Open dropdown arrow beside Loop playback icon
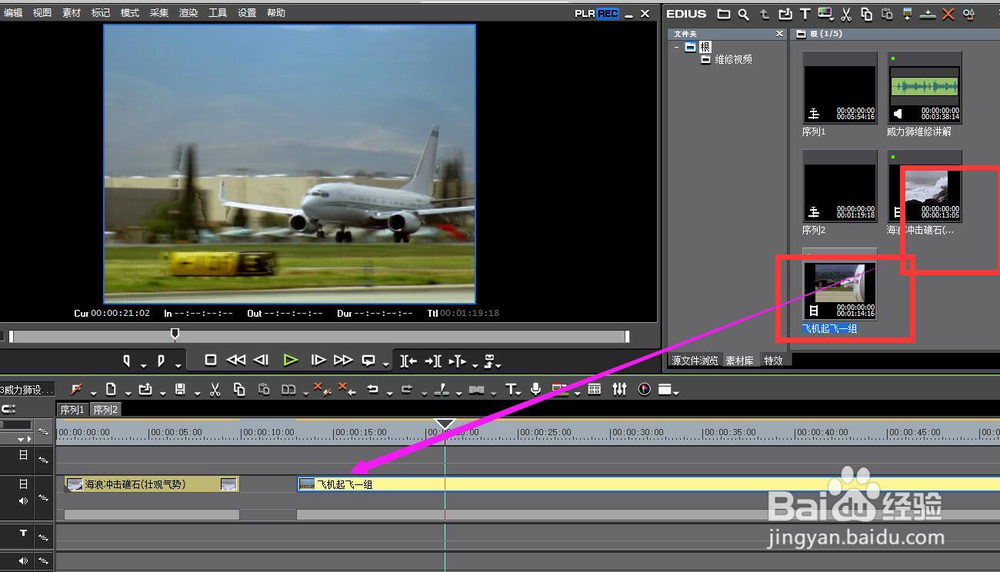1000x572 pixels. (386, 365)
